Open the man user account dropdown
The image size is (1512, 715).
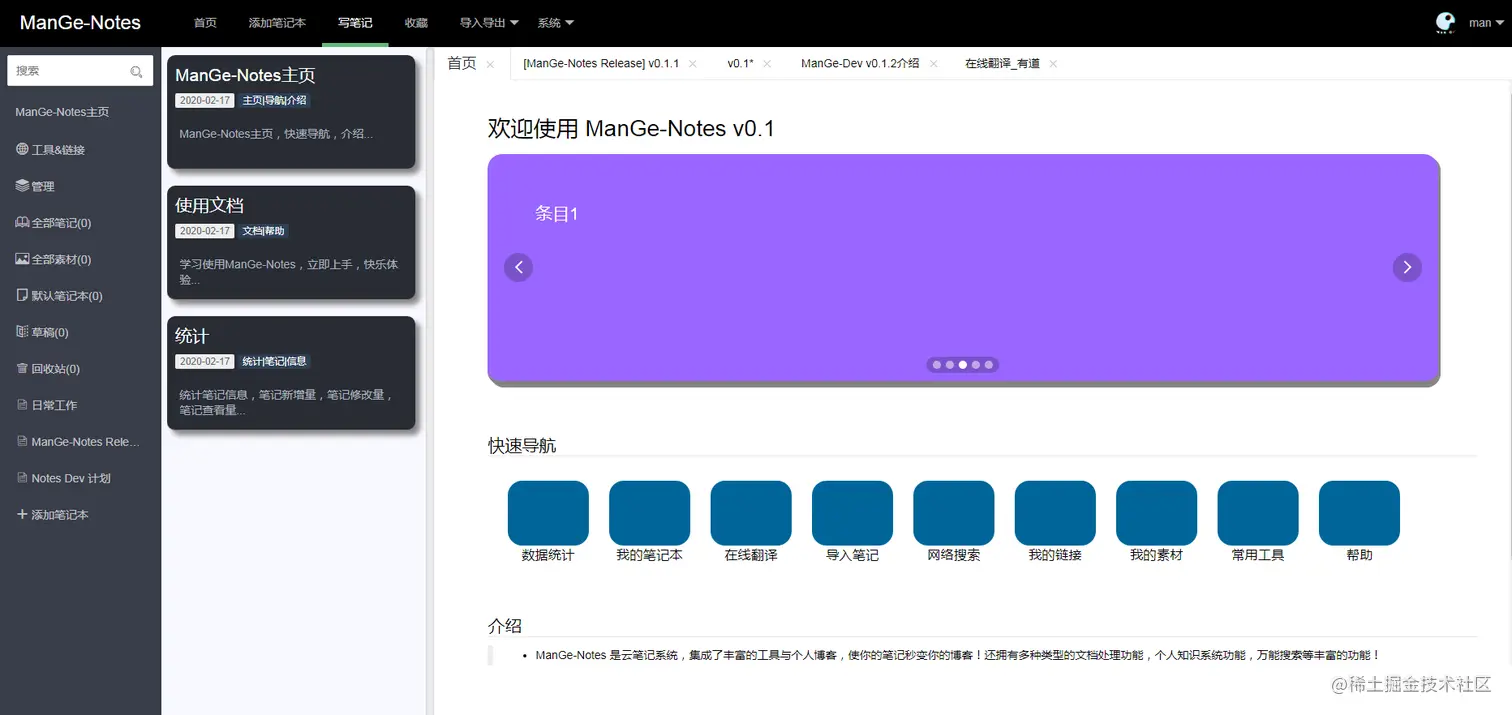click(x=1484, y=22)
